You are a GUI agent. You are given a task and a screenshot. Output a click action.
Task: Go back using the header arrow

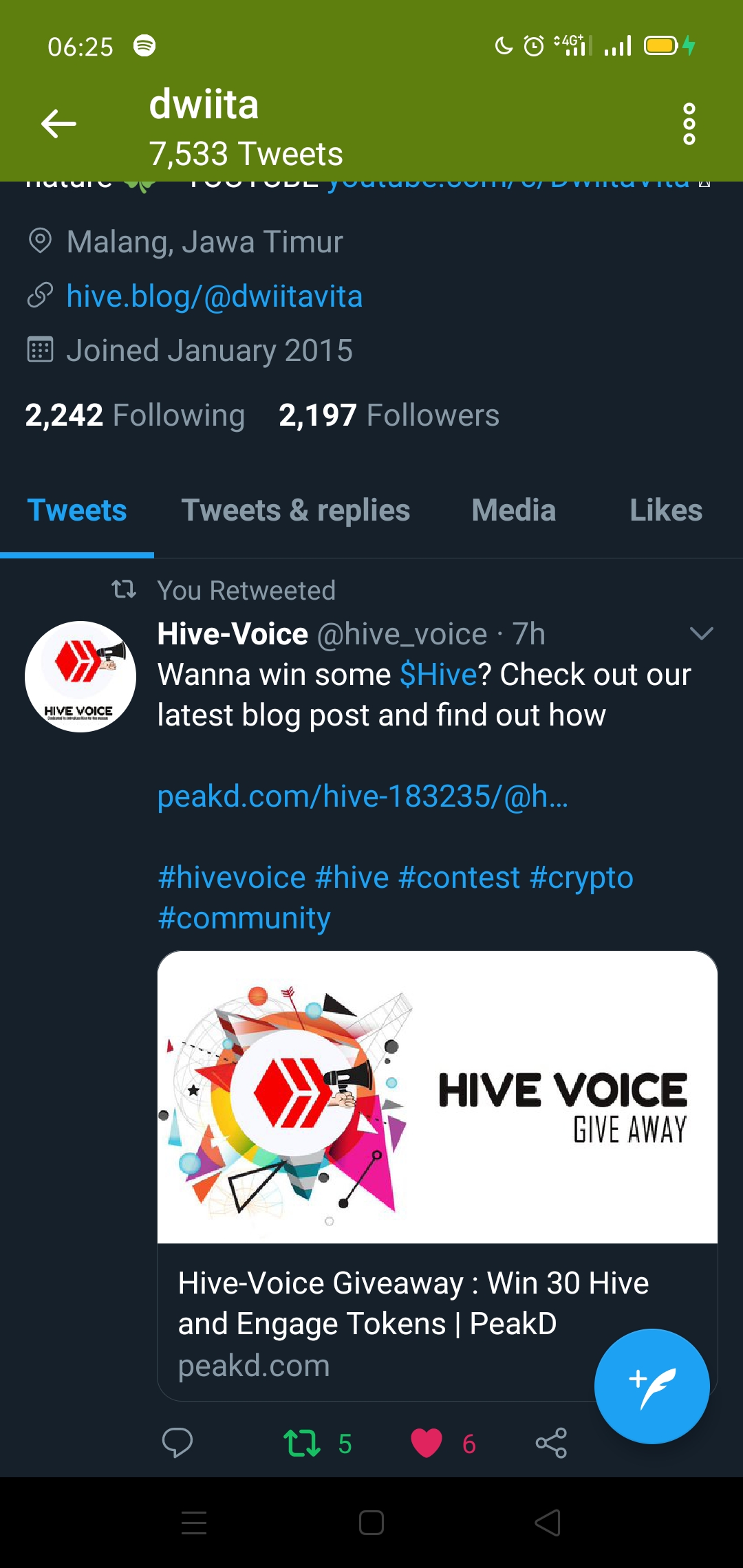pos(58,124)
